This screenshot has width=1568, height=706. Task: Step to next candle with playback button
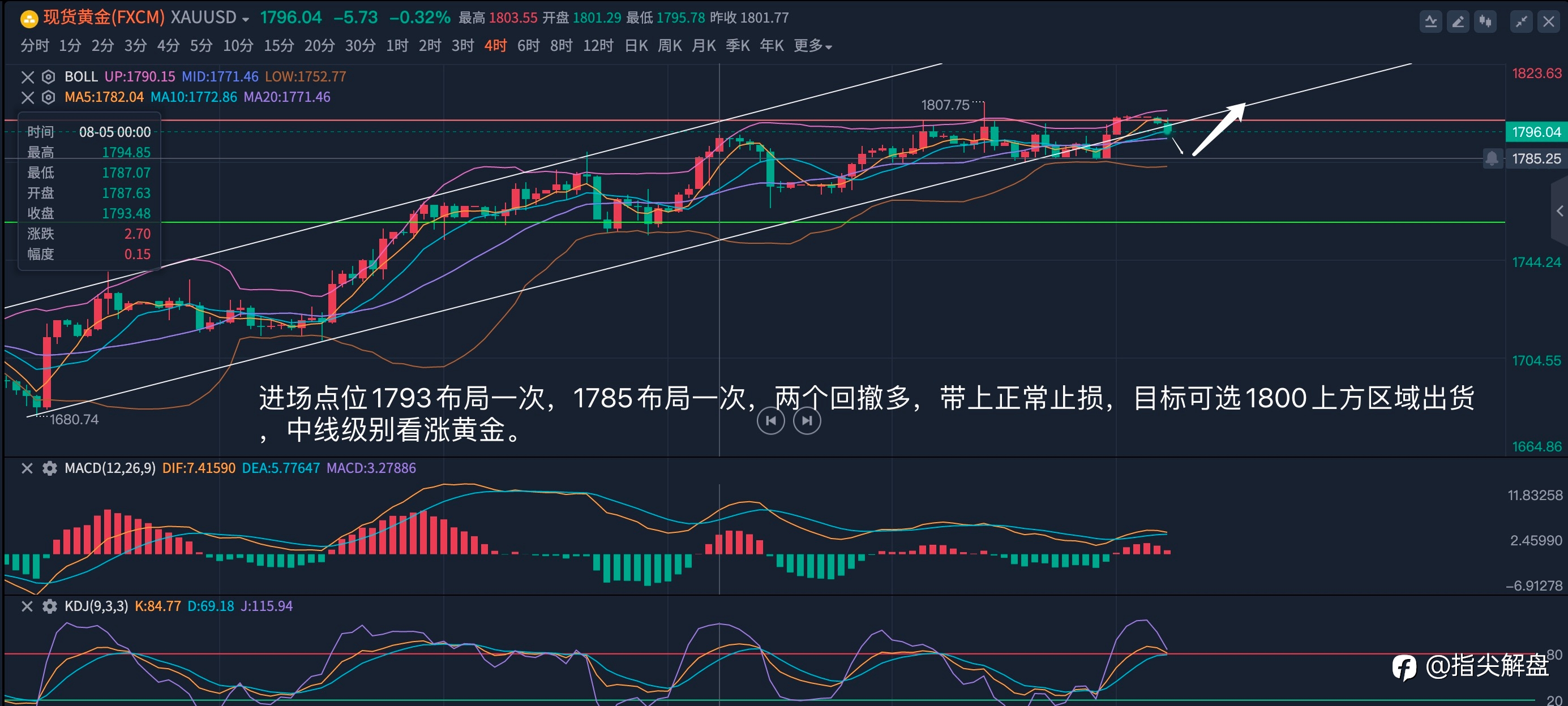[x=807, y=421]
